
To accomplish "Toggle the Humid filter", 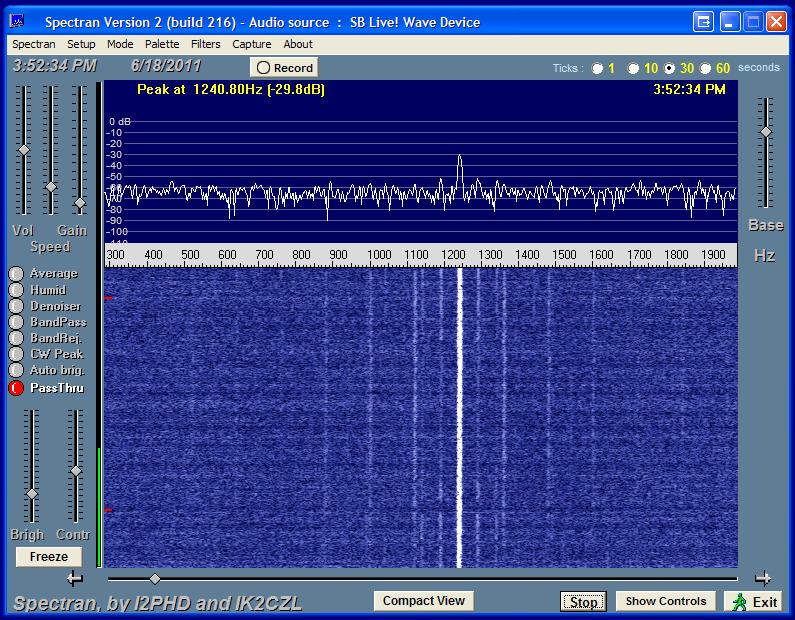I will point(16,290).
